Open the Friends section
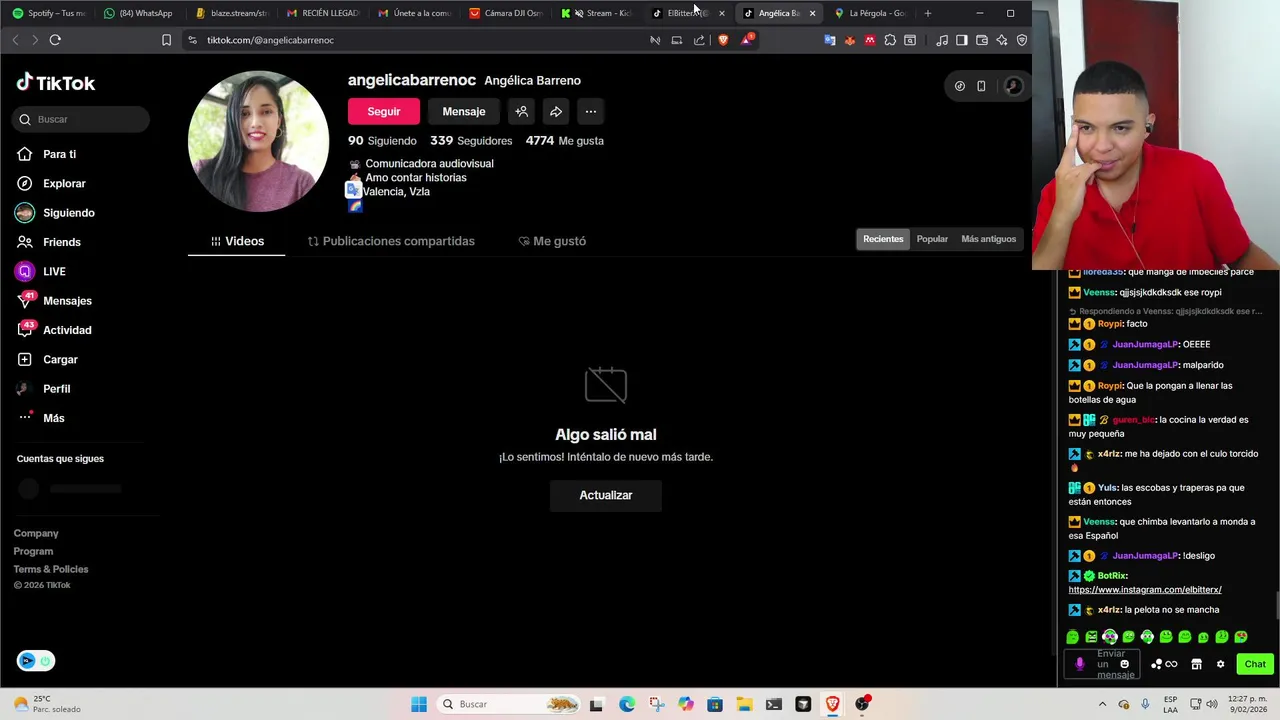The image size is (1280, 720). 49,242
